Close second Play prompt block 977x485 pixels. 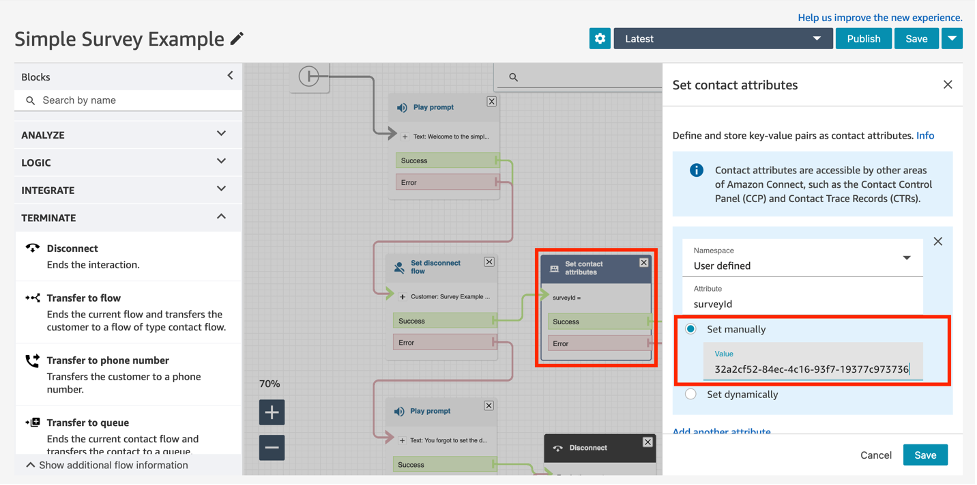(490, 406)
